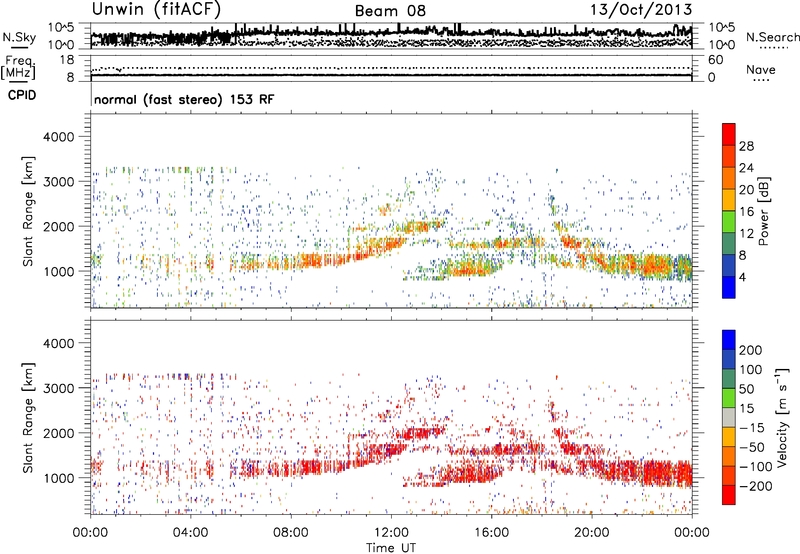Select text "normal (fast stereo) 153 RF"
The width and height of the screenshot is (800, 554).
(184, 99)
